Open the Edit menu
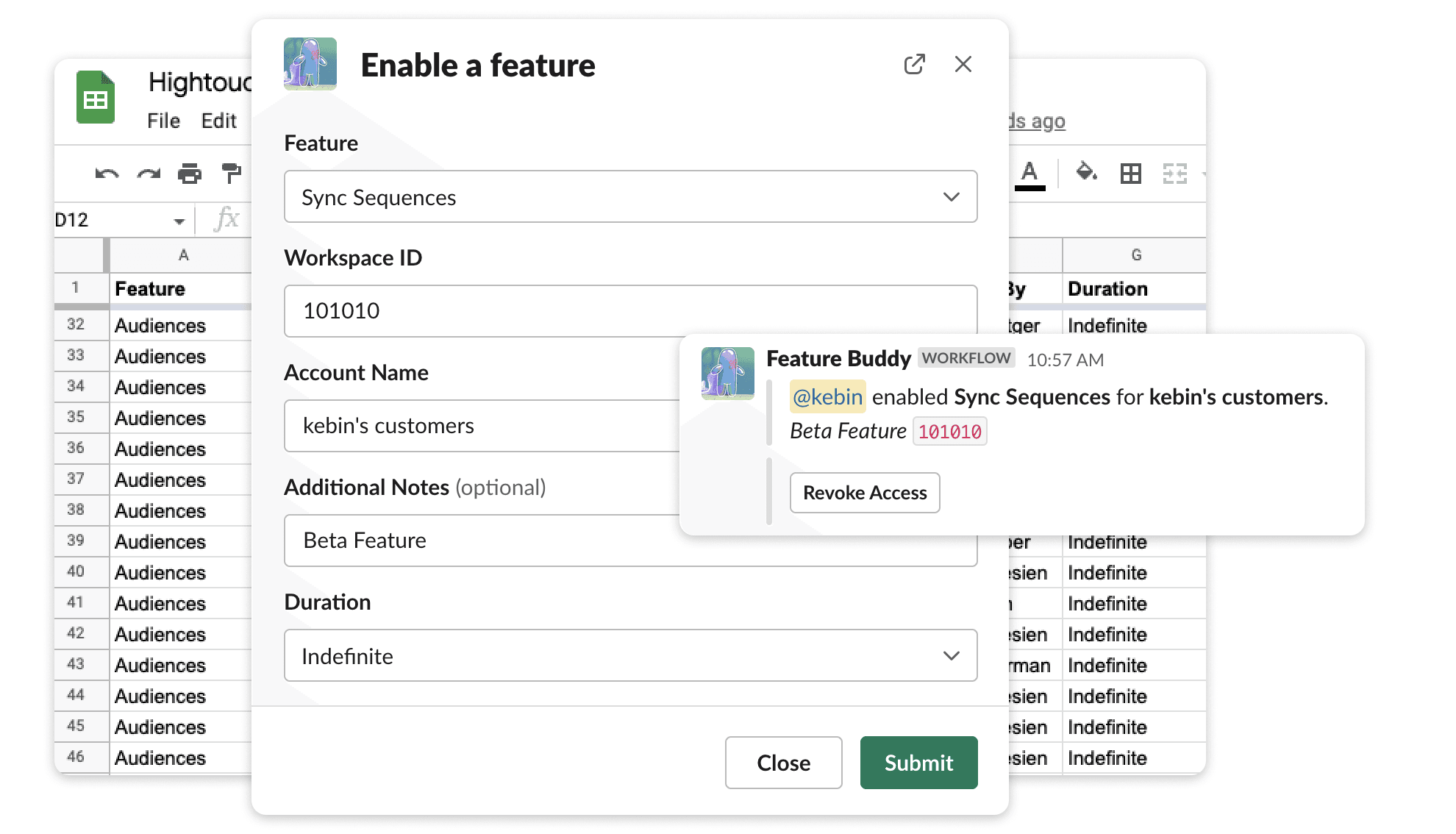This screenshot has height=834, width=1456. click(x=218, y=121)
